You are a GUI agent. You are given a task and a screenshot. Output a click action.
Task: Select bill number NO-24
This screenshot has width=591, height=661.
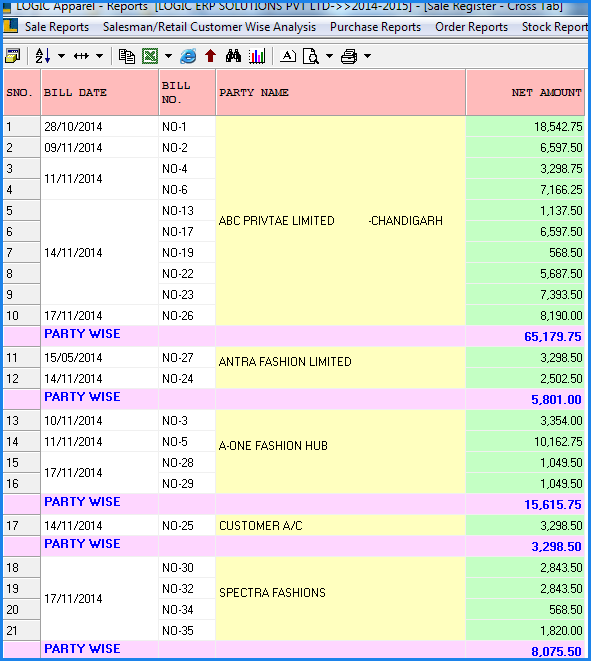click(187, 379)
